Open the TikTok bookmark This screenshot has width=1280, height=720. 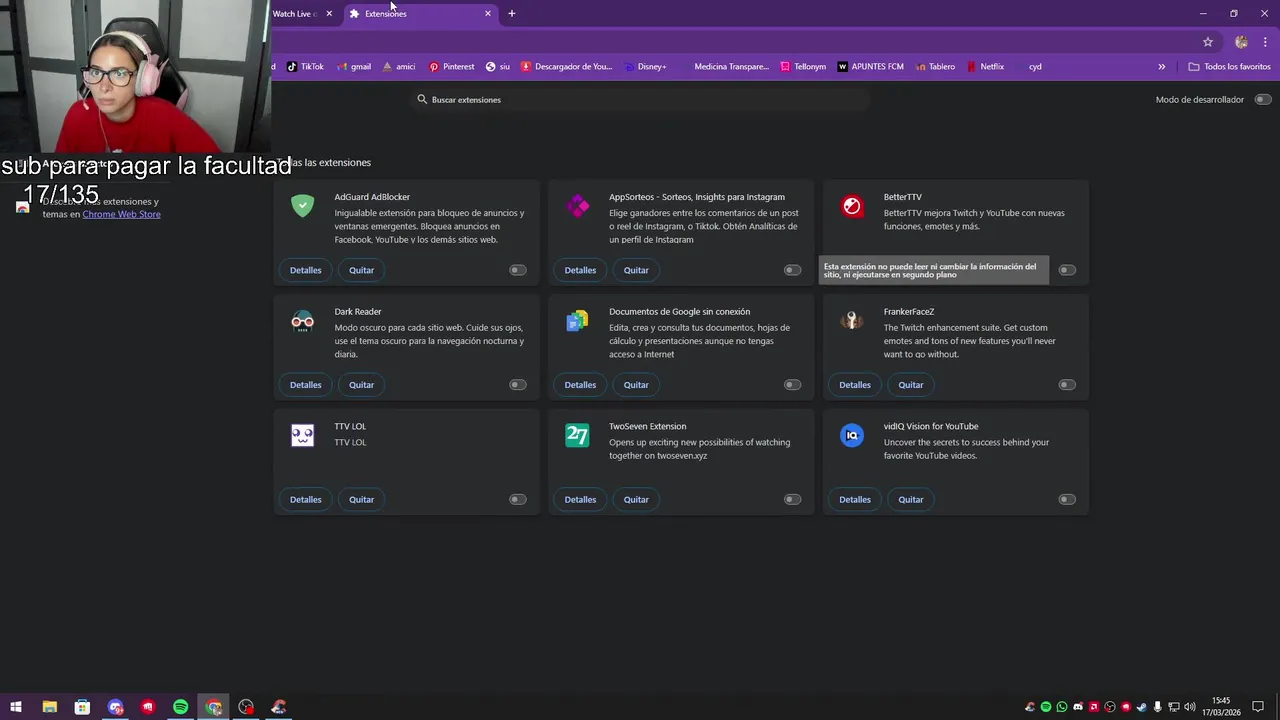305,67
